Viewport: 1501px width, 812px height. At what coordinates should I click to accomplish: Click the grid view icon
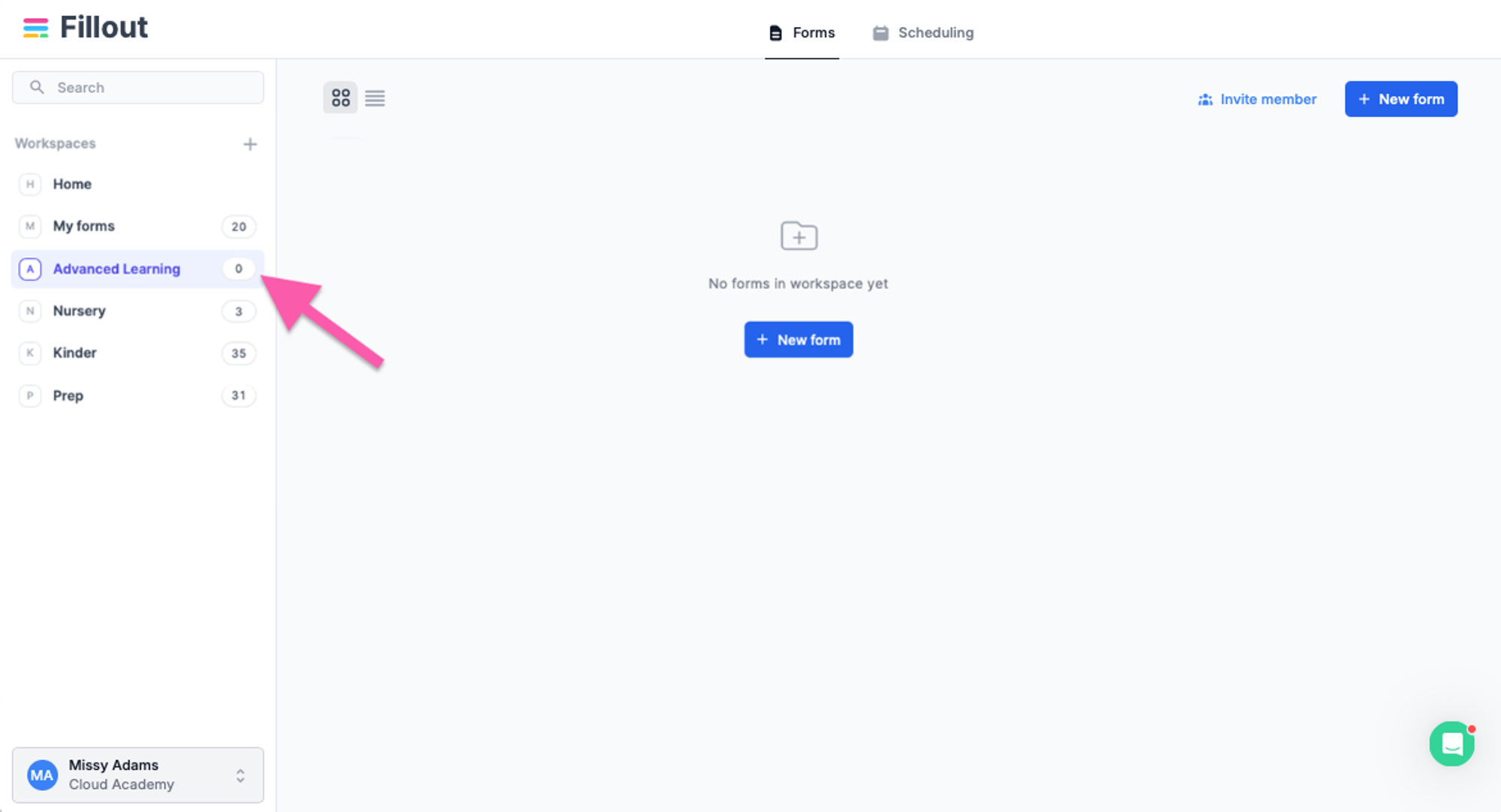(340, 97)
